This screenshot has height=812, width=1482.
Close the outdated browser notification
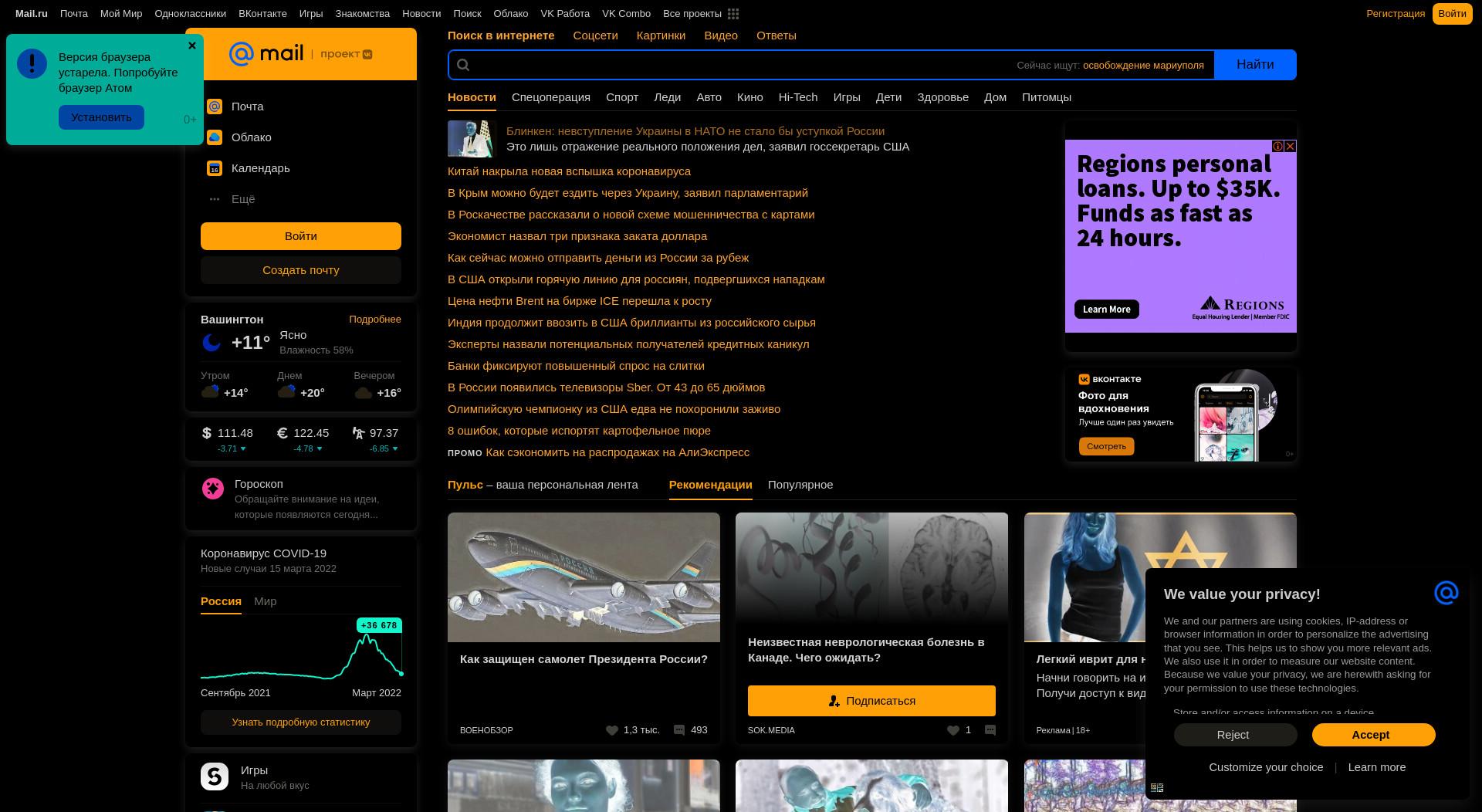click(x=192, y=46)
